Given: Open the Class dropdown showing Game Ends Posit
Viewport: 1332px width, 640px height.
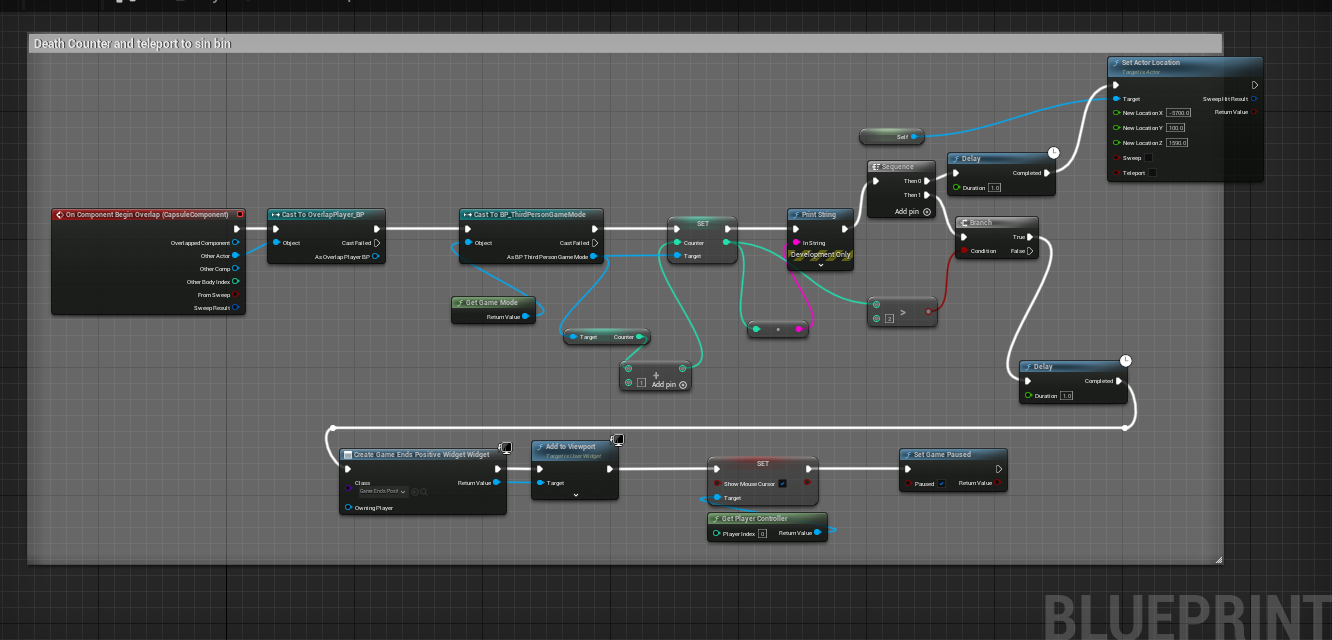Looking at the screenshot, I should [x=383, y=491].
